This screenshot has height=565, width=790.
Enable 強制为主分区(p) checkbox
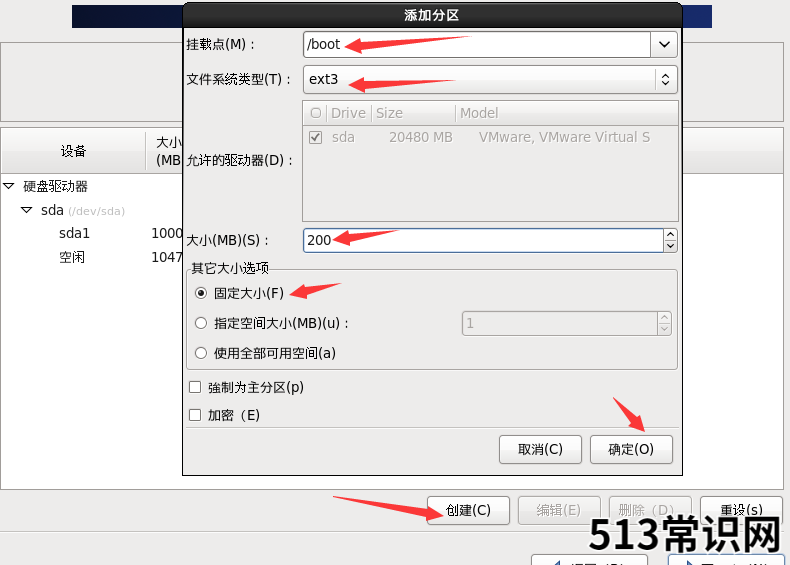tap(195, 387)
